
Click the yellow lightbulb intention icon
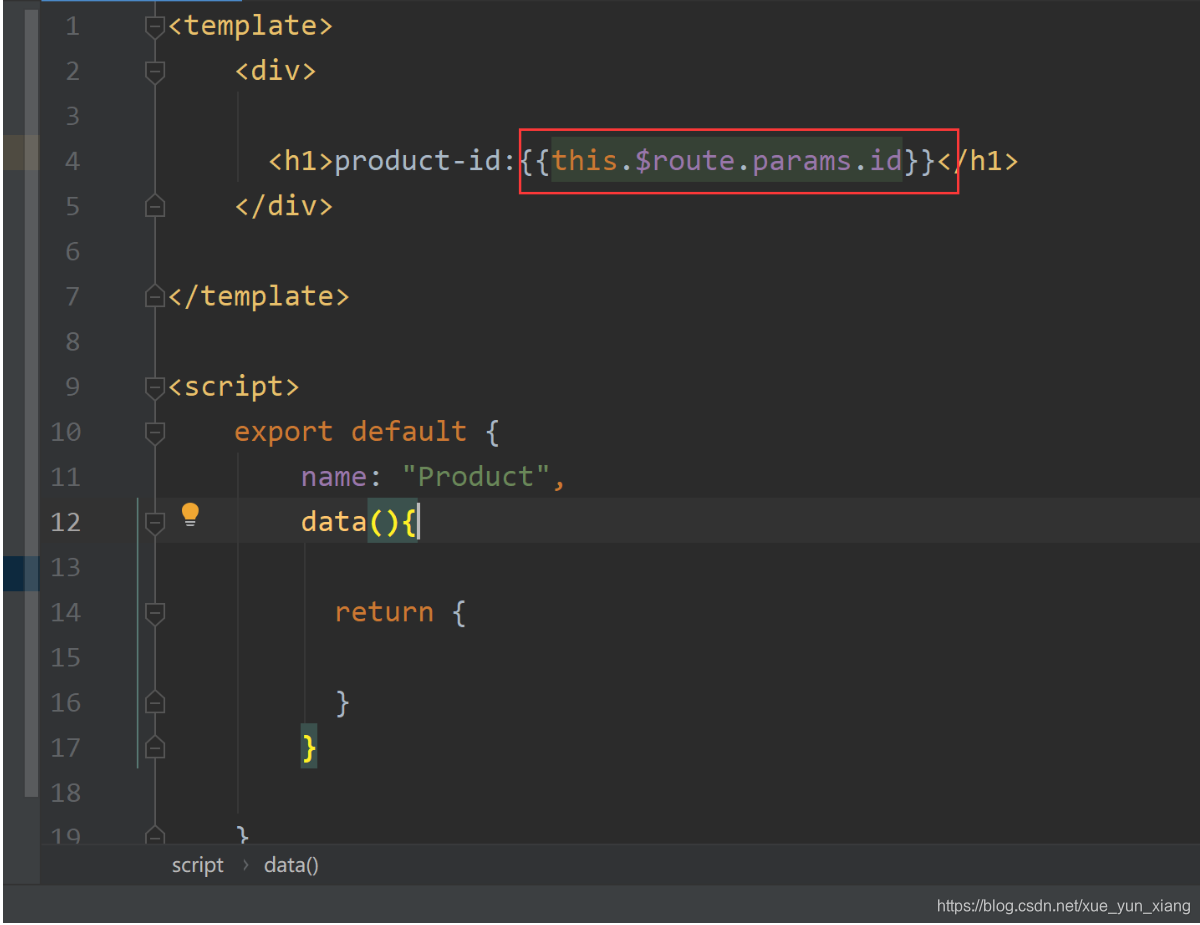tap(190, 516)
